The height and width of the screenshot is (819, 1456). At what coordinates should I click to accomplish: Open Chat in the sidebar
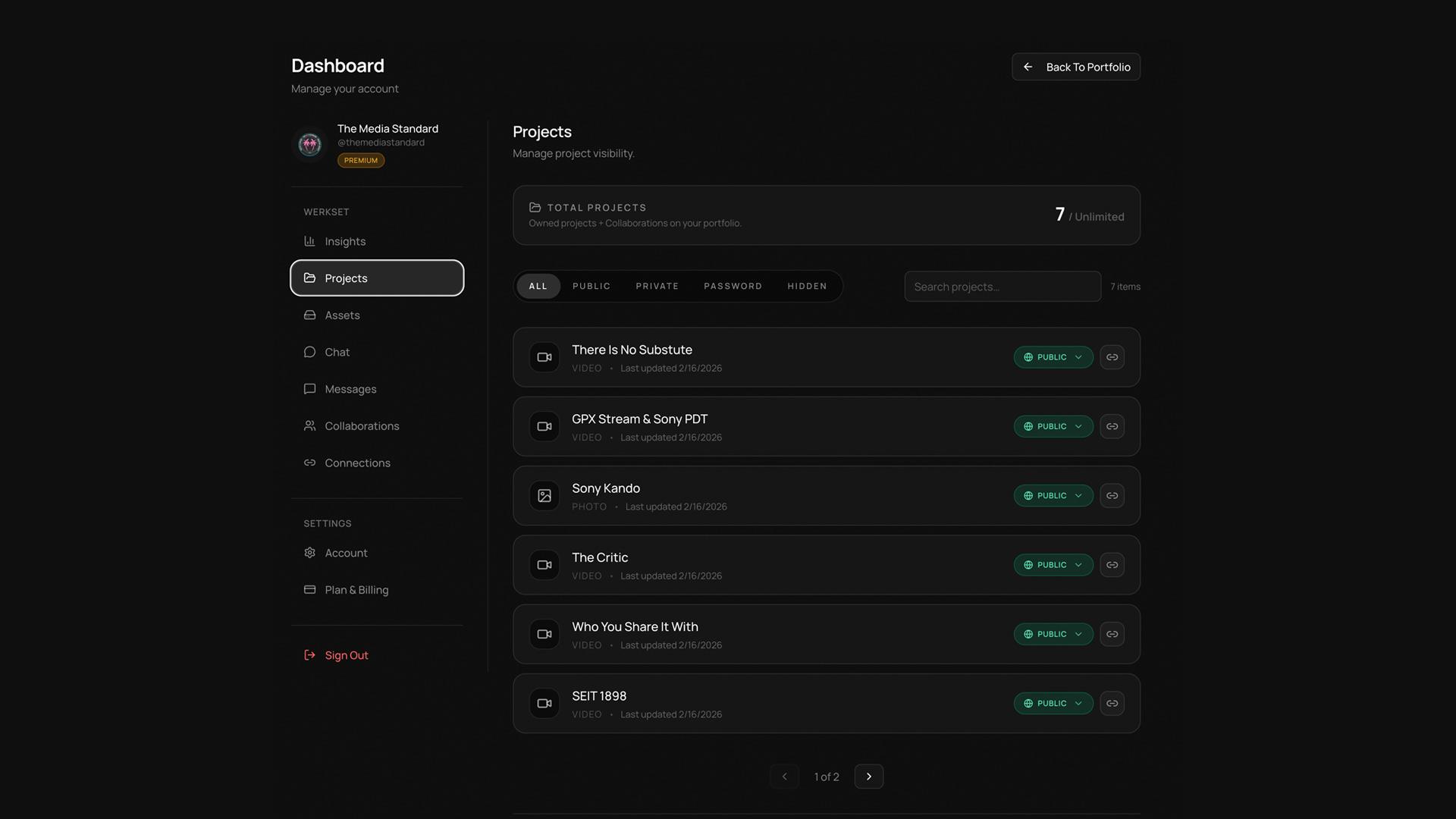coord(337,352)
